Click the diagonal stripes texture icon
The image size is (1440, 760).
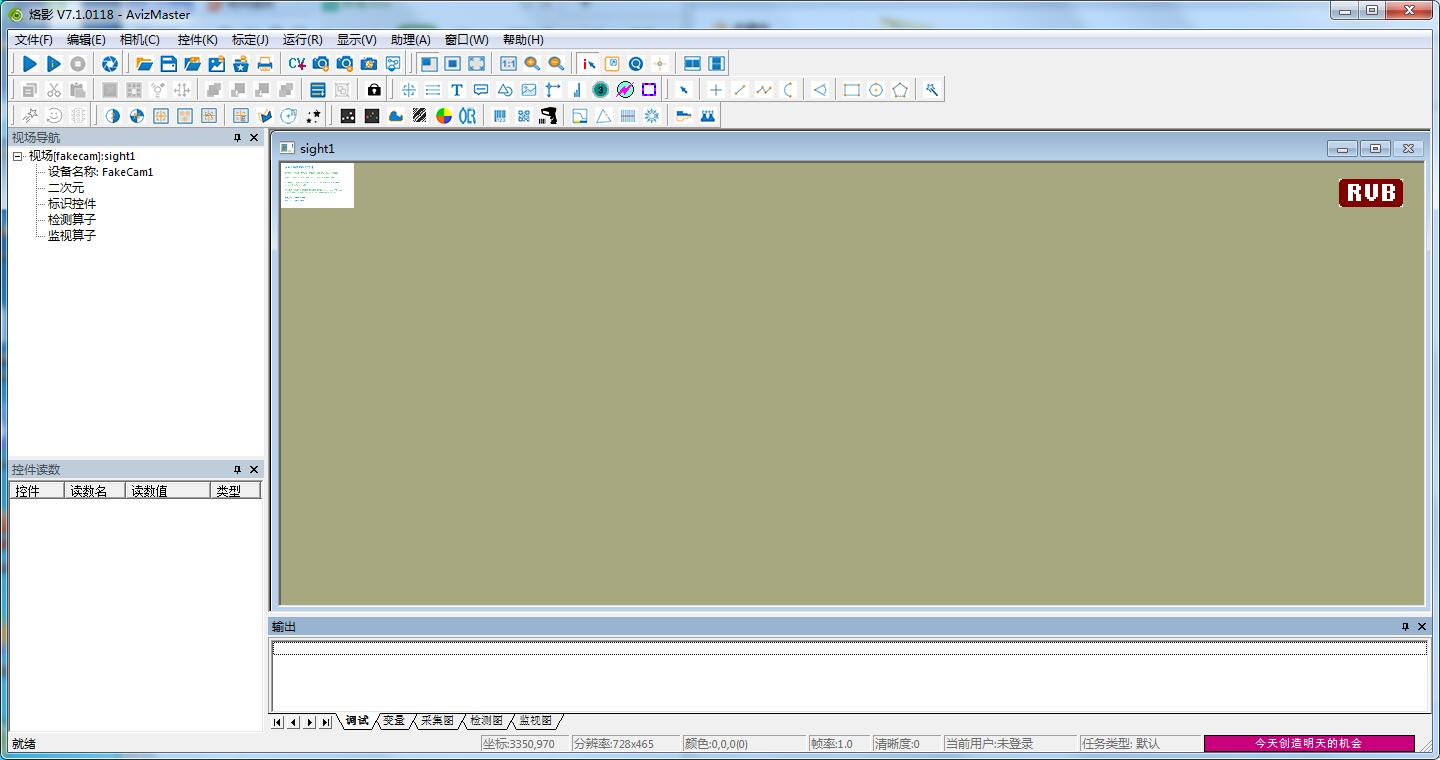(x=420, y=116)
